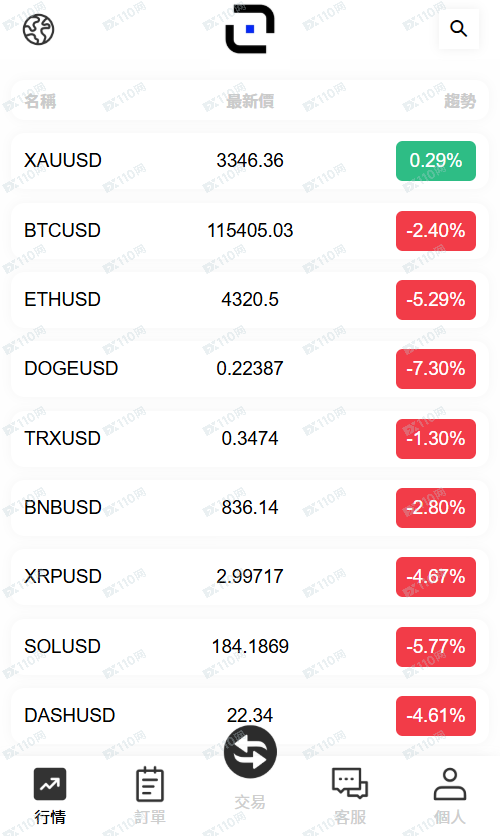This screenshot has height=836, width=500.
Task: Open the BNBUSD listing
Action: point(250,507)
